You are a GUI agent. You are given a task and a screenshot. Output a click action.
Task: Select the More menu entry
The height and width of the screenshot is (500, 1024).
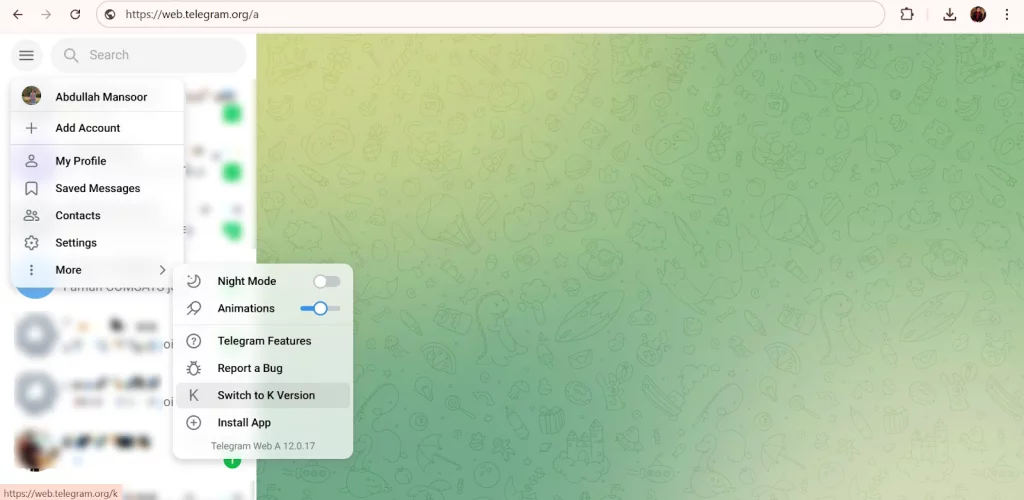click(97, 270)
